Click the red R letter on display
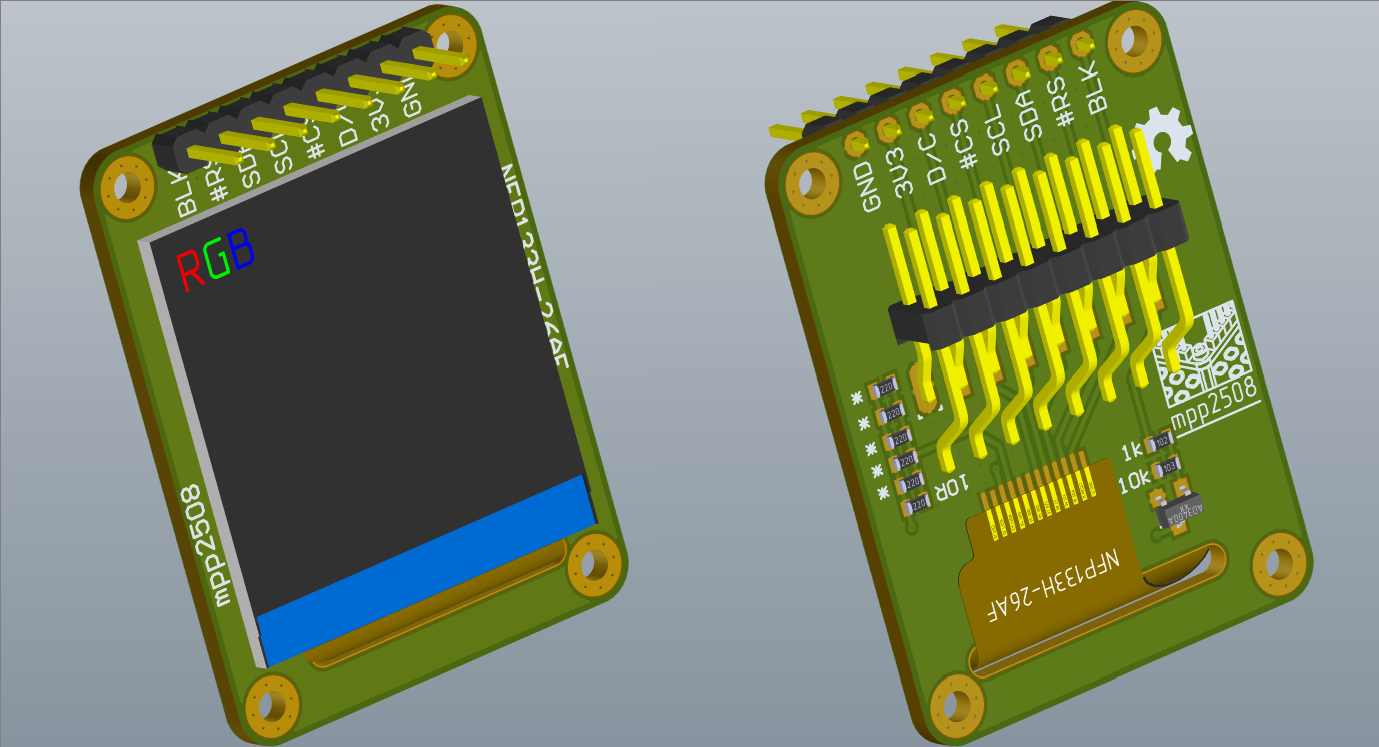Viewport: 1379px width, 747px height. (189, 268)
